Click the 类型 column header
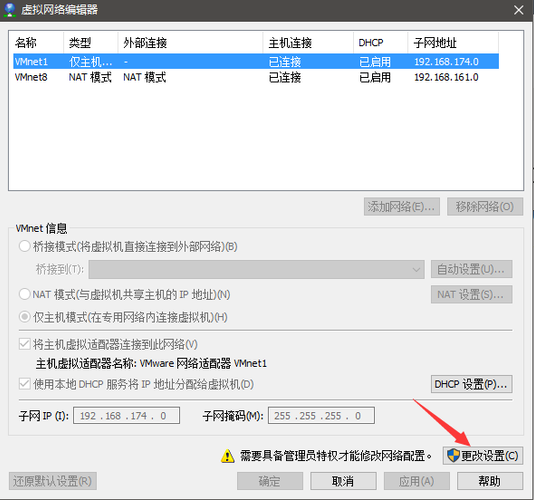 point(91,43)
